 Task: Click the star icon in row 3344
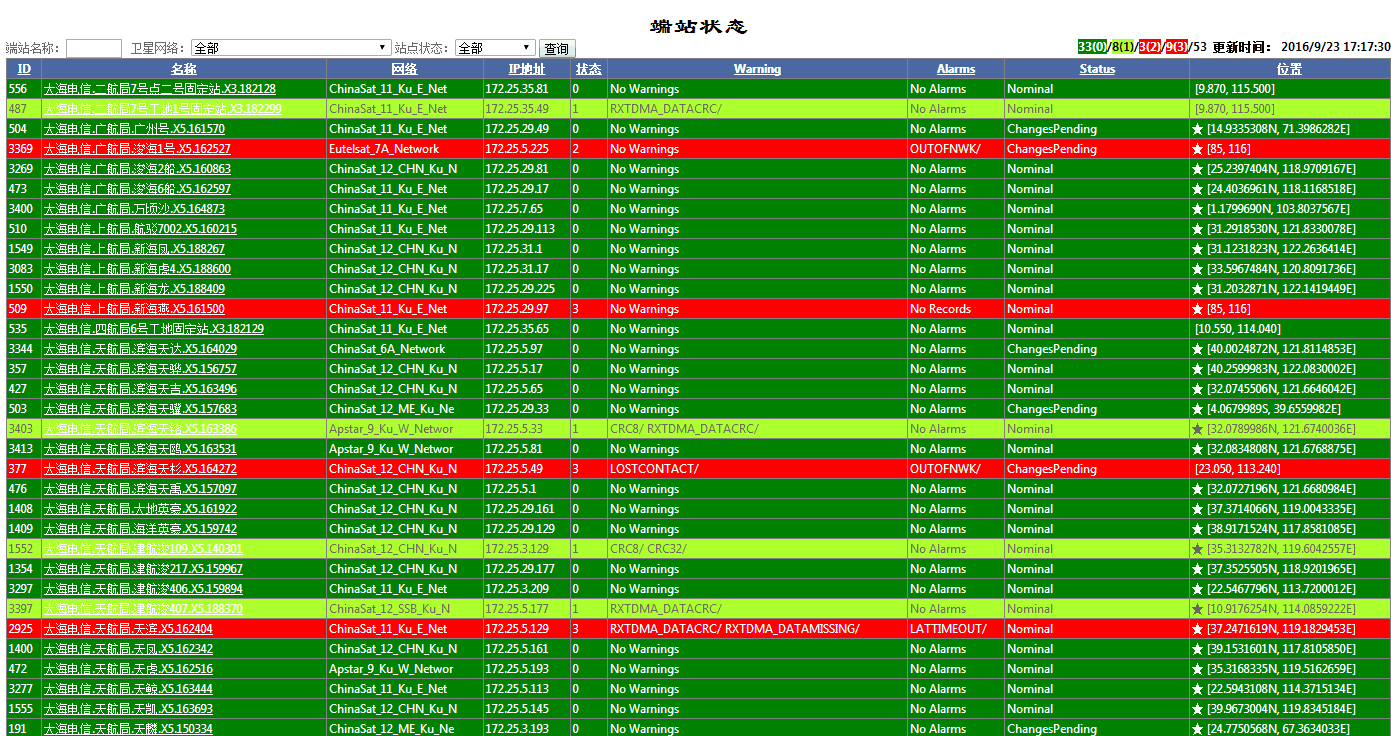[x=1197, y=349]
